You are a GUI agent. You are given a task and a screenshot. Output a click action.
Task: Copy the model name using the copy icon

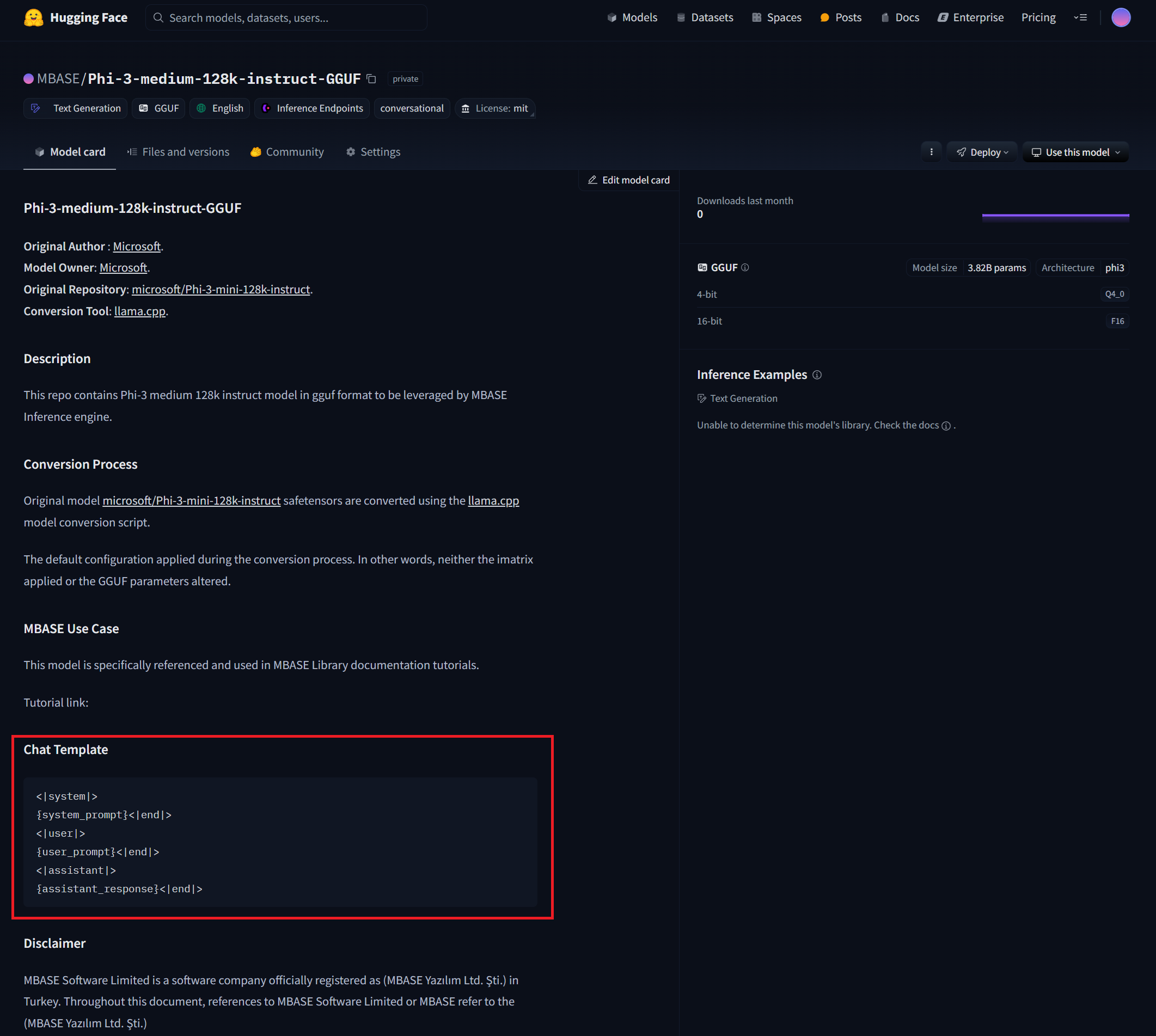[x=371, y=78]
